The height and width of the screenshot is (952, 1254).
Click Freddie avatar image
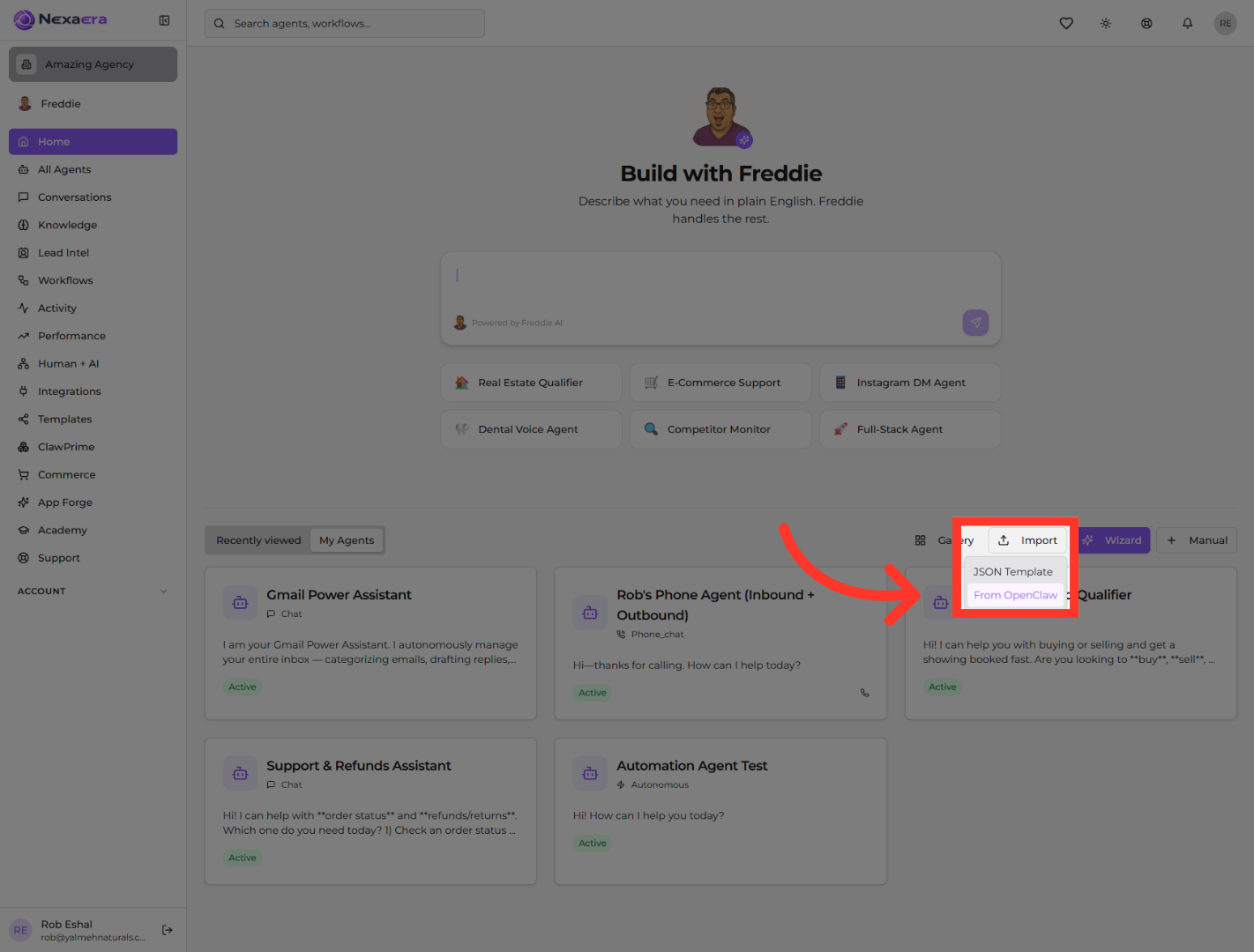tap(721, 116)
